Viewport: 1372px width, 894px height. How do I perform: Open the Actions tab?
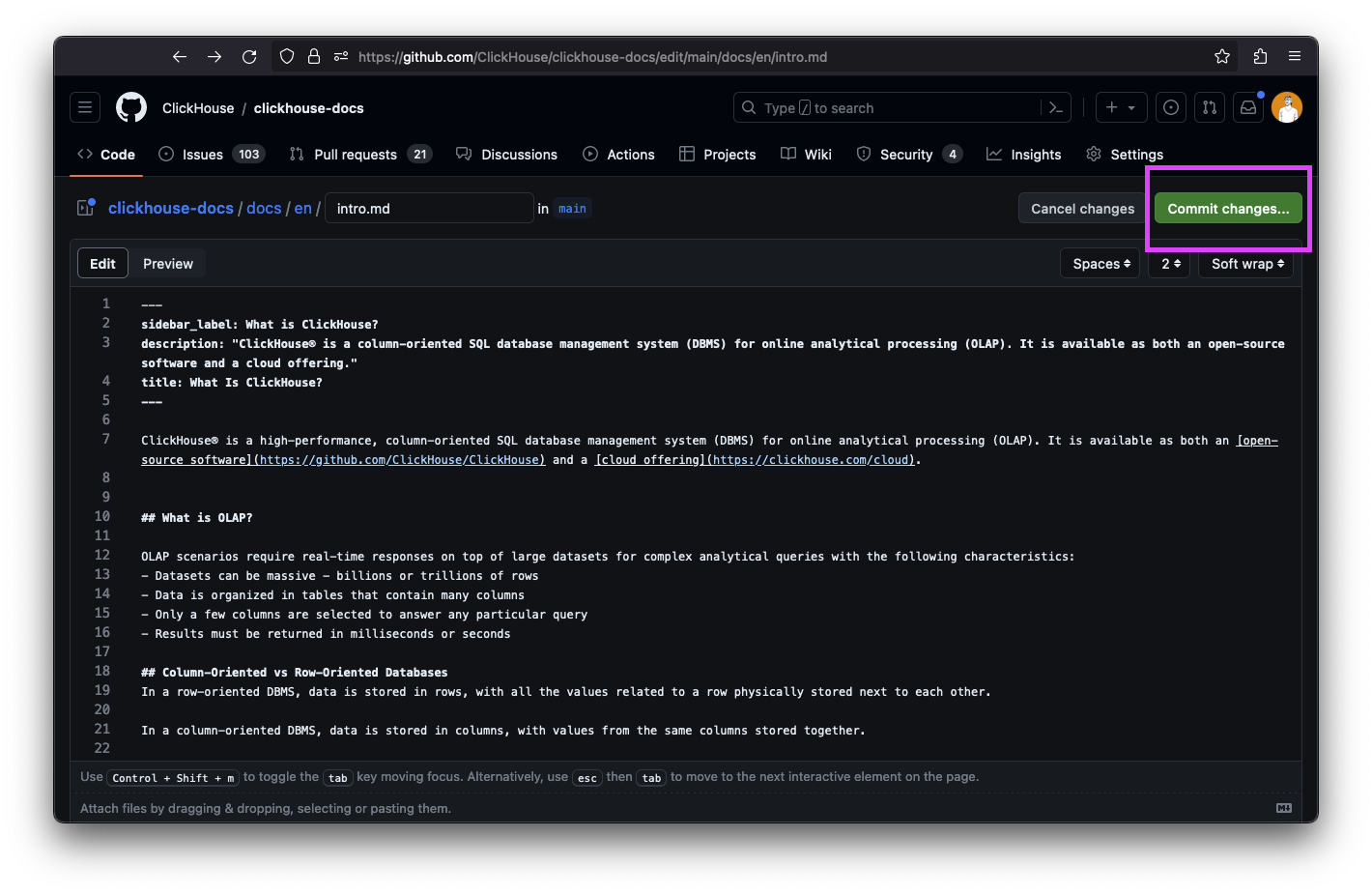click(x=619, y=155)
